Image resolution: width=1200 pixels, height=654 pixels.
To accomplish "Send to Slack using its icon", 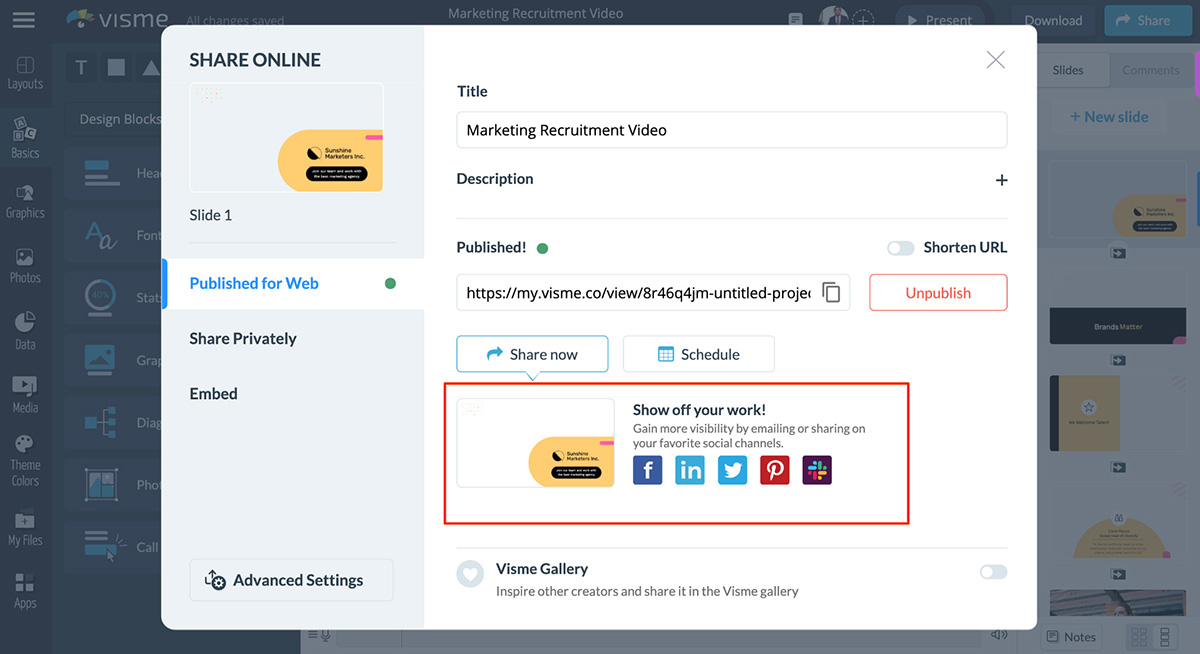I will point(817,470).
